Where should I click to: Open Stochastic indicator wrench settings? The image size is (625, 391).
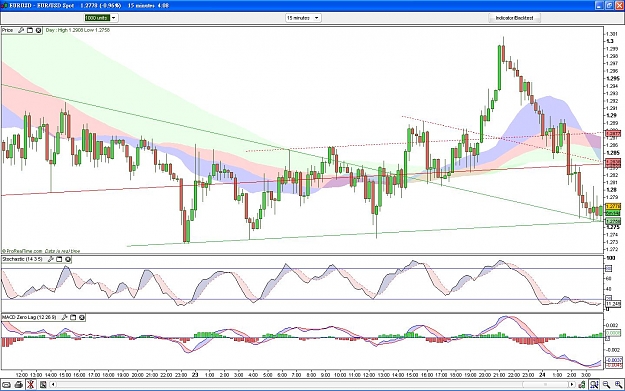tap(51, 259)
